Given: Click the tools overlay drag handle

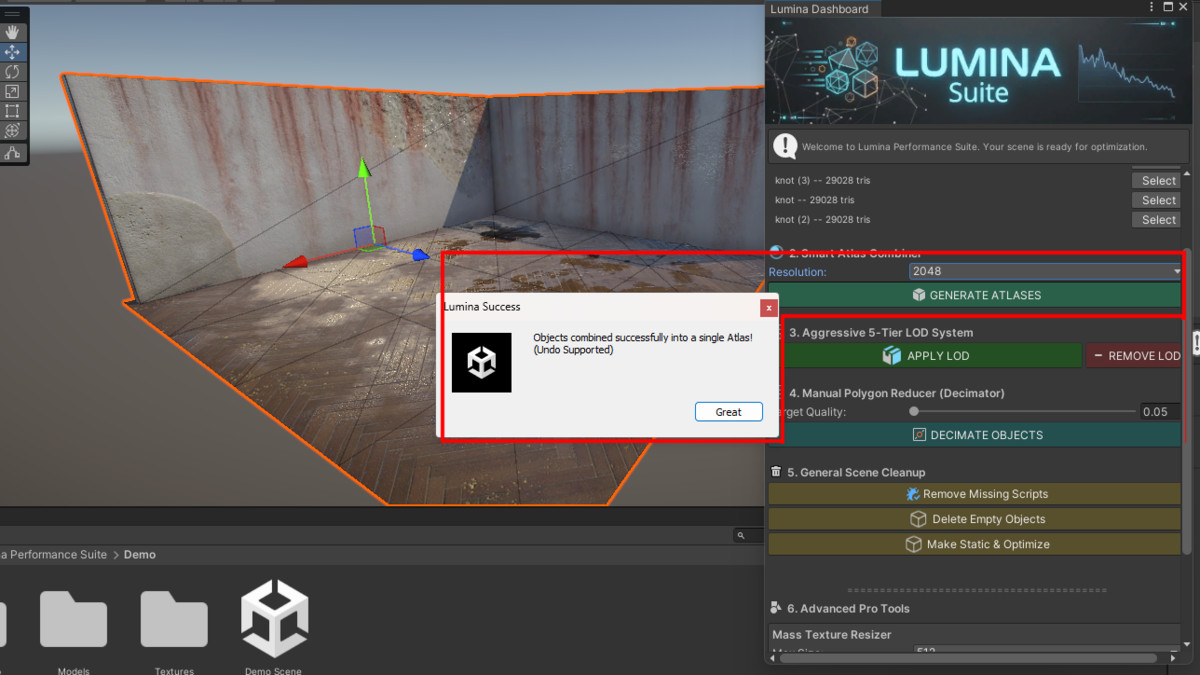Looking at the screenshot, I should [13, 14].
